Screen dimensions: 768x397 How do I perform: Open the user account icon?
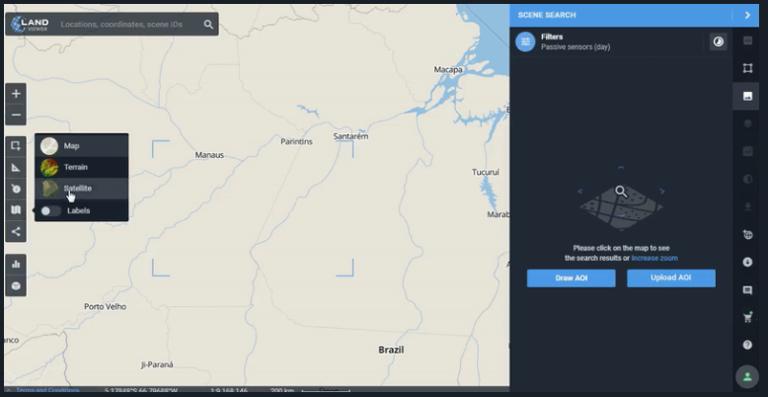tap(747, 377)
